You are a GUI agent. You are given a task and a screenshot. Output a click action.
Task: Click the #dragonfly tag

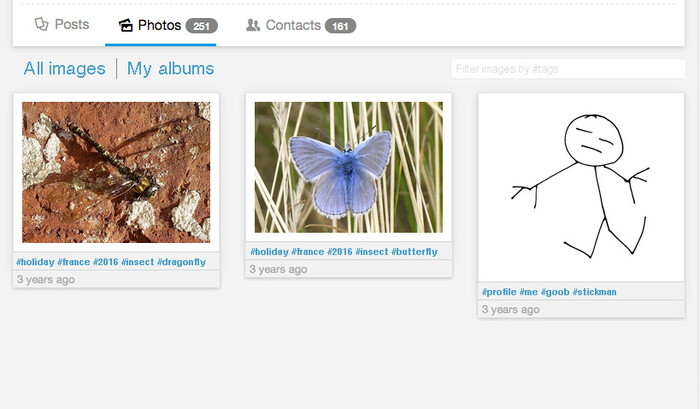pyautogui.click(x=181, y=262)
